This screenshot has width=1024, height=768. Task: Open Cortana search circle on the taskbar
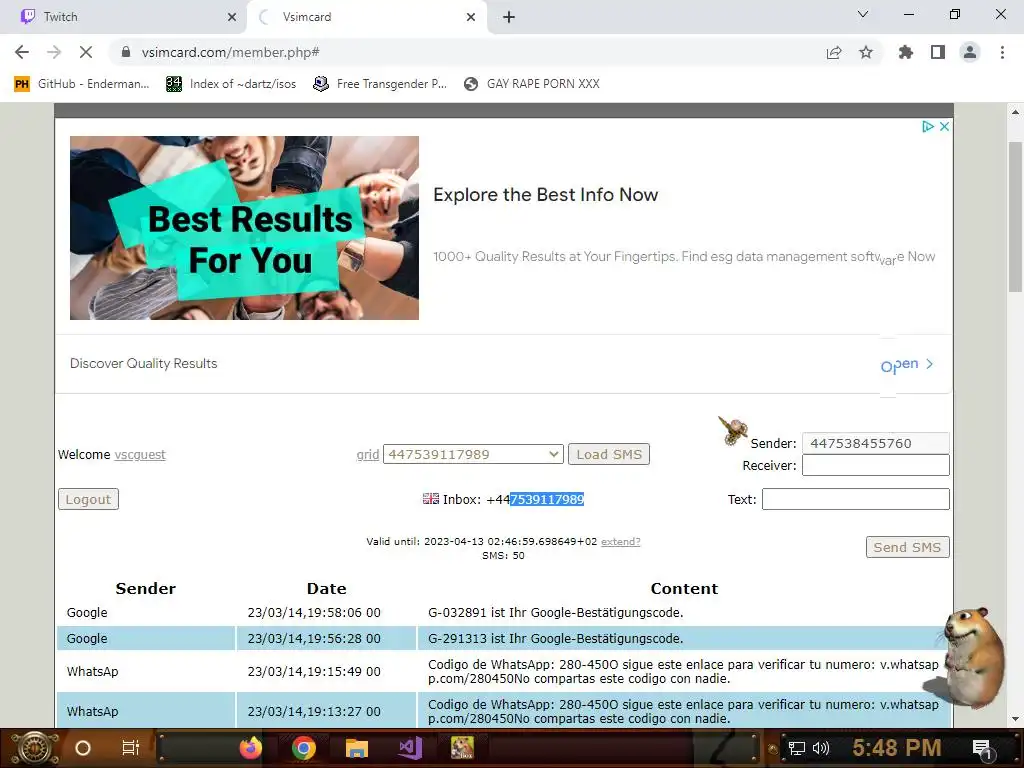pyautogui.click(x=82, y=748)
